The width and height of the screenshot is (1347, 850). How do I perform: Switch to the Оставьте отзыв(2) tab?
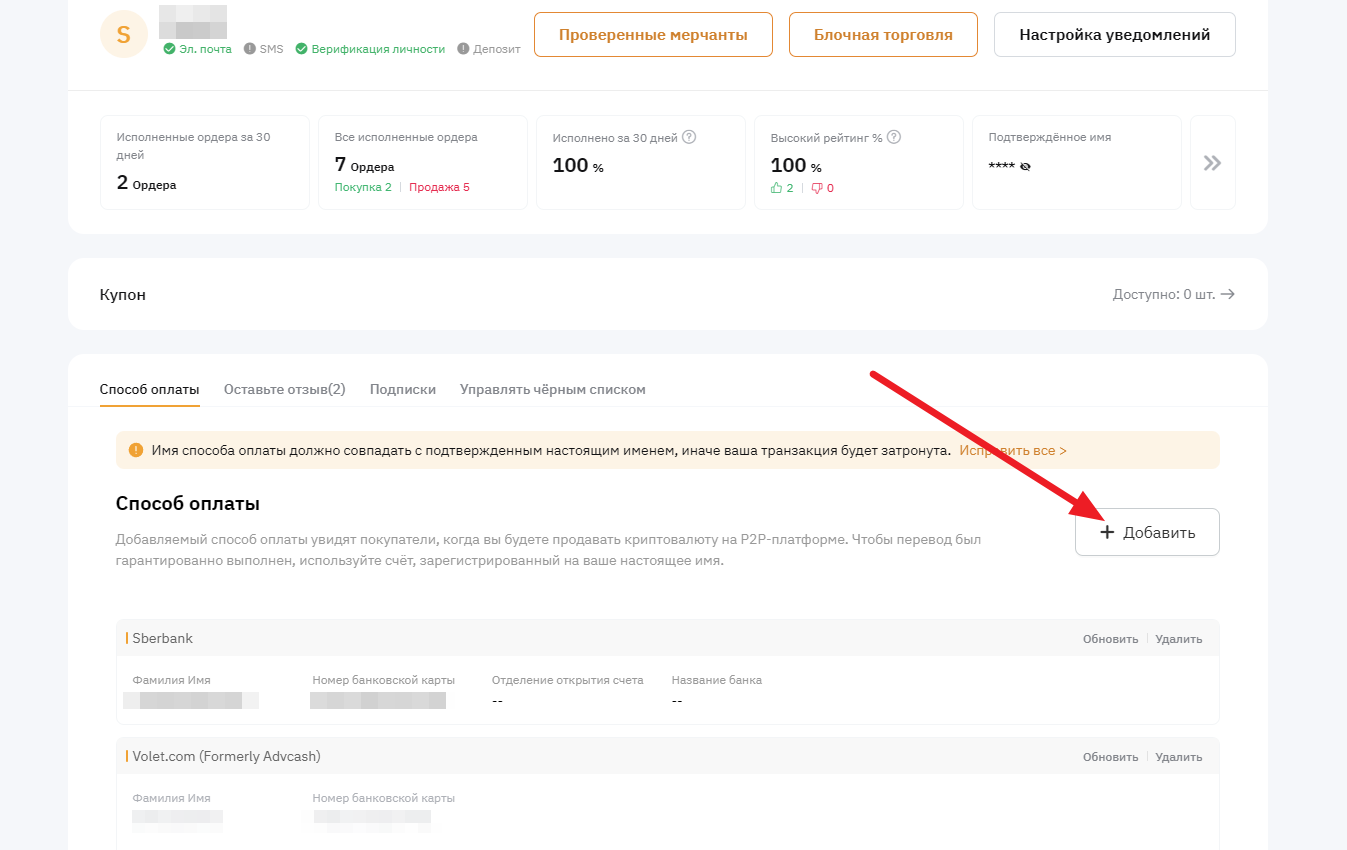tap(285, 389)
